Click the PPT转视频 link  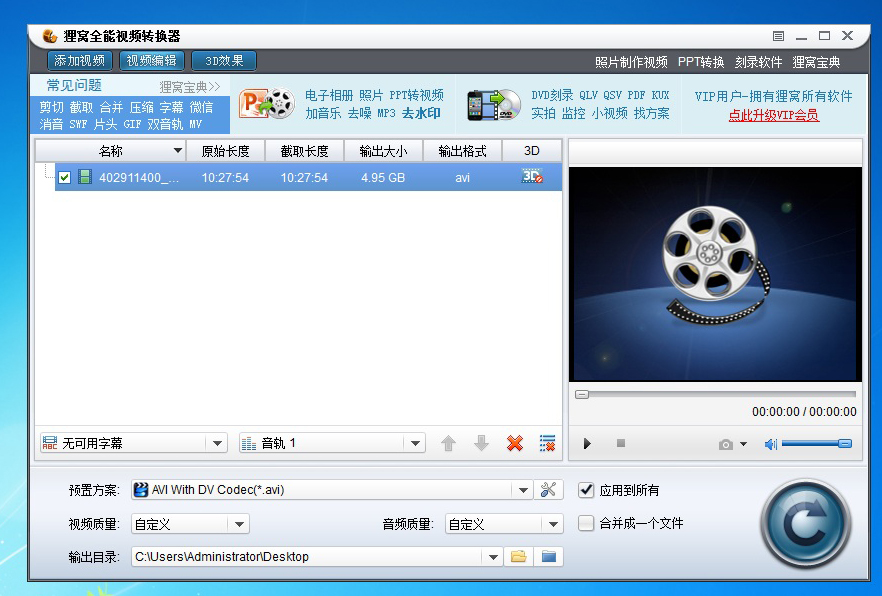pos(416,95)
